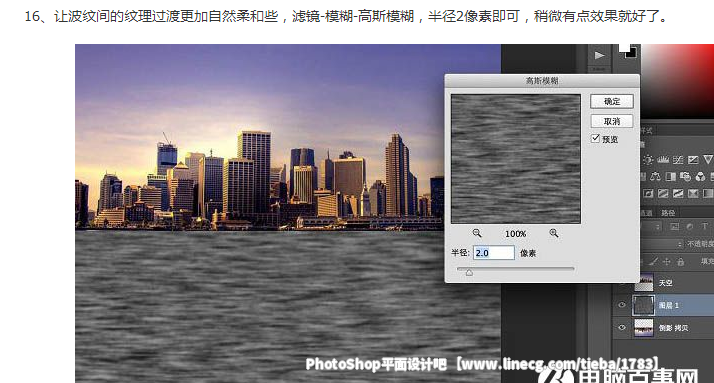The image size is (714, 383).
Task: Toggle the 预览 preview checkbox
Action: point(595,138)
